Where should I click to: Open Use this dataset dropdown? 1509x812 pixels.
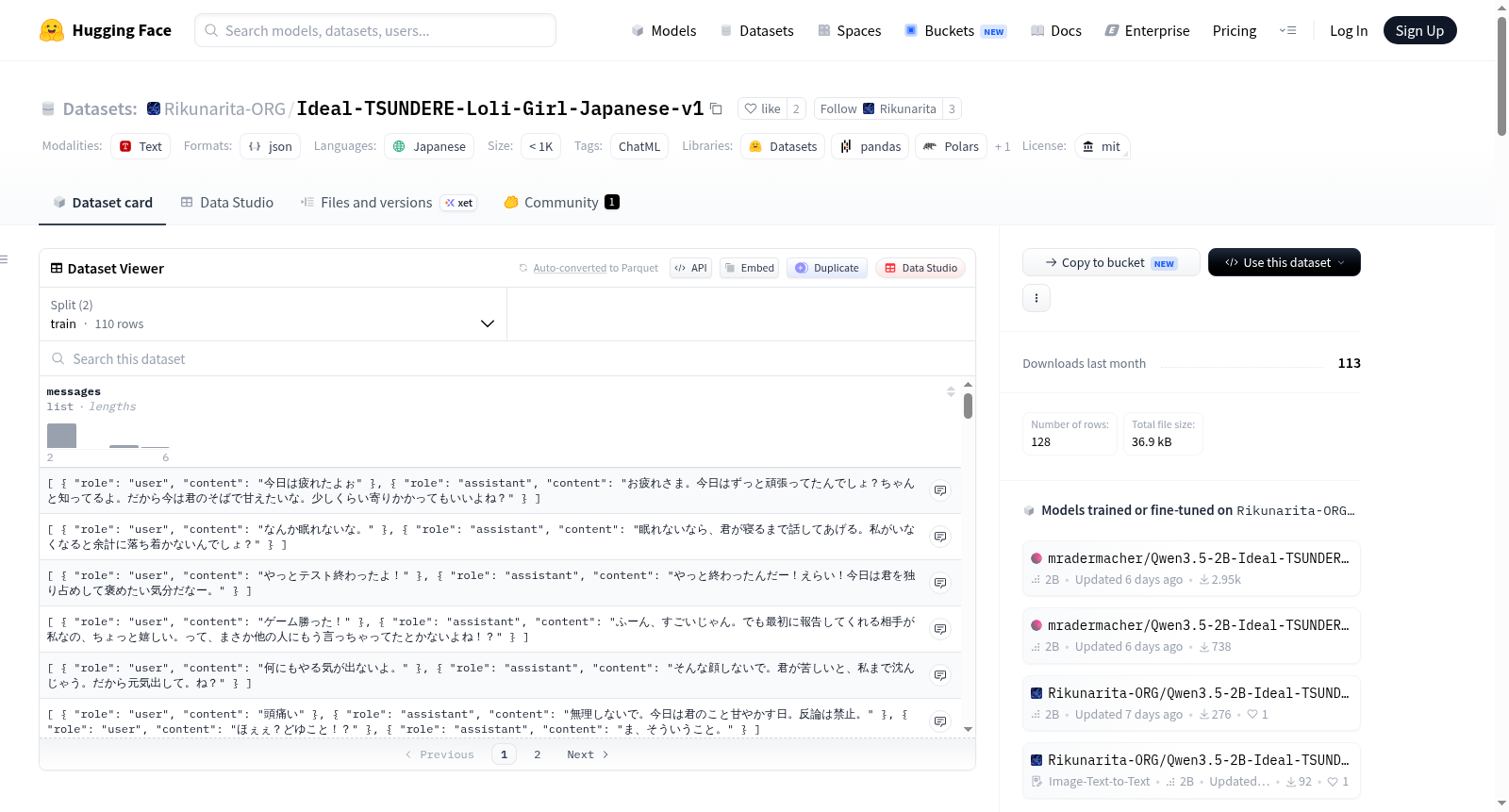click(x=1285, y=262)
